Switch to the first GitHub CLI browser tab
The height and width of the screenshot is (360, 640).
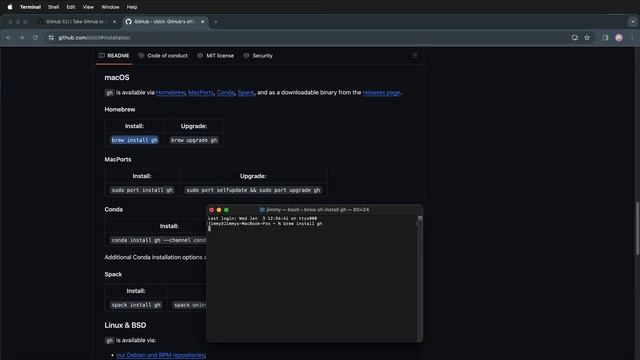[76, 22]
